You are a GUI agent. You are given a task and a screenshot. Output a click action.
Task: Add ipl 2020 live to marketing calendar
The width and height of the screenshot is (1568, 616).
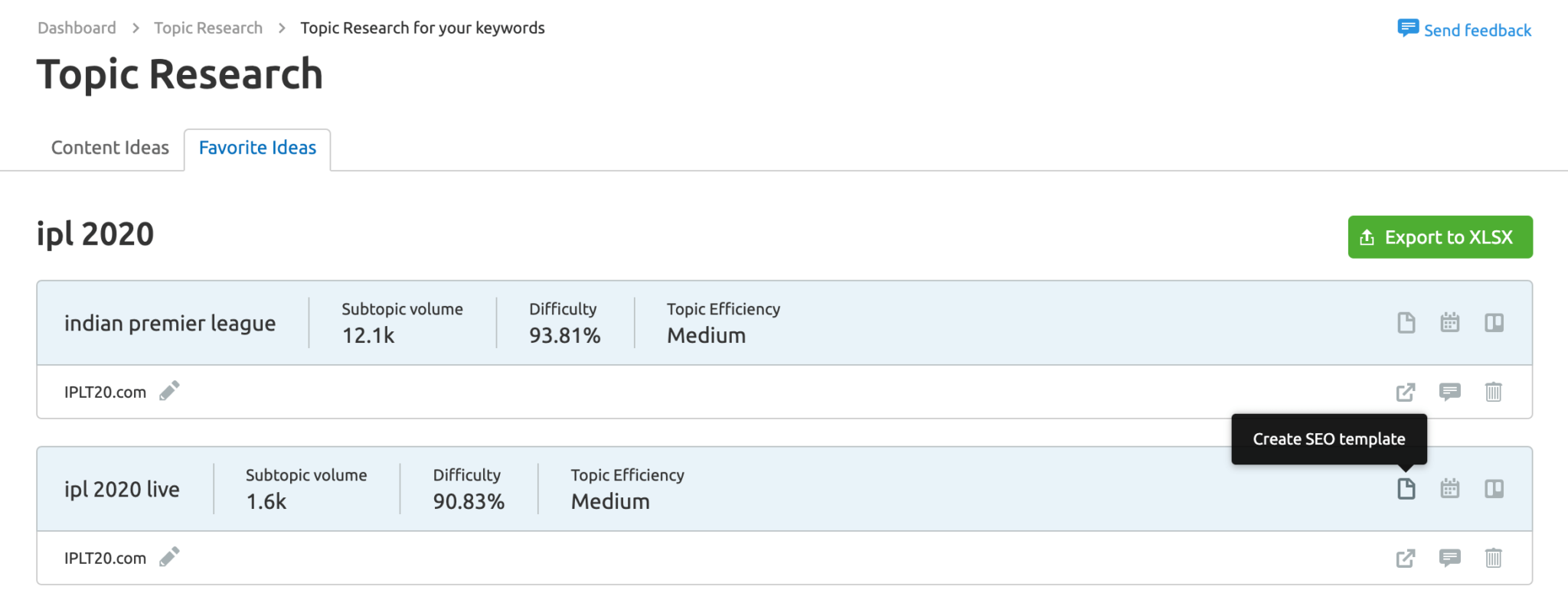[x=1449, y=489]
